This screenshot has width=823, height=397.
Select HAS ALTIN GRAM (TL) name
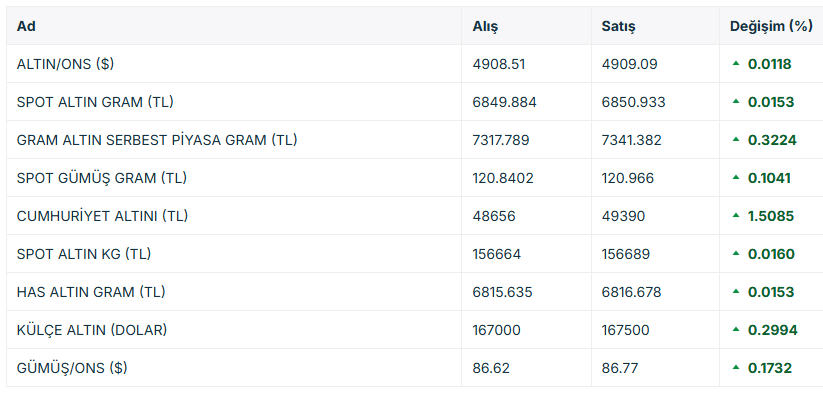pos(91,292)
